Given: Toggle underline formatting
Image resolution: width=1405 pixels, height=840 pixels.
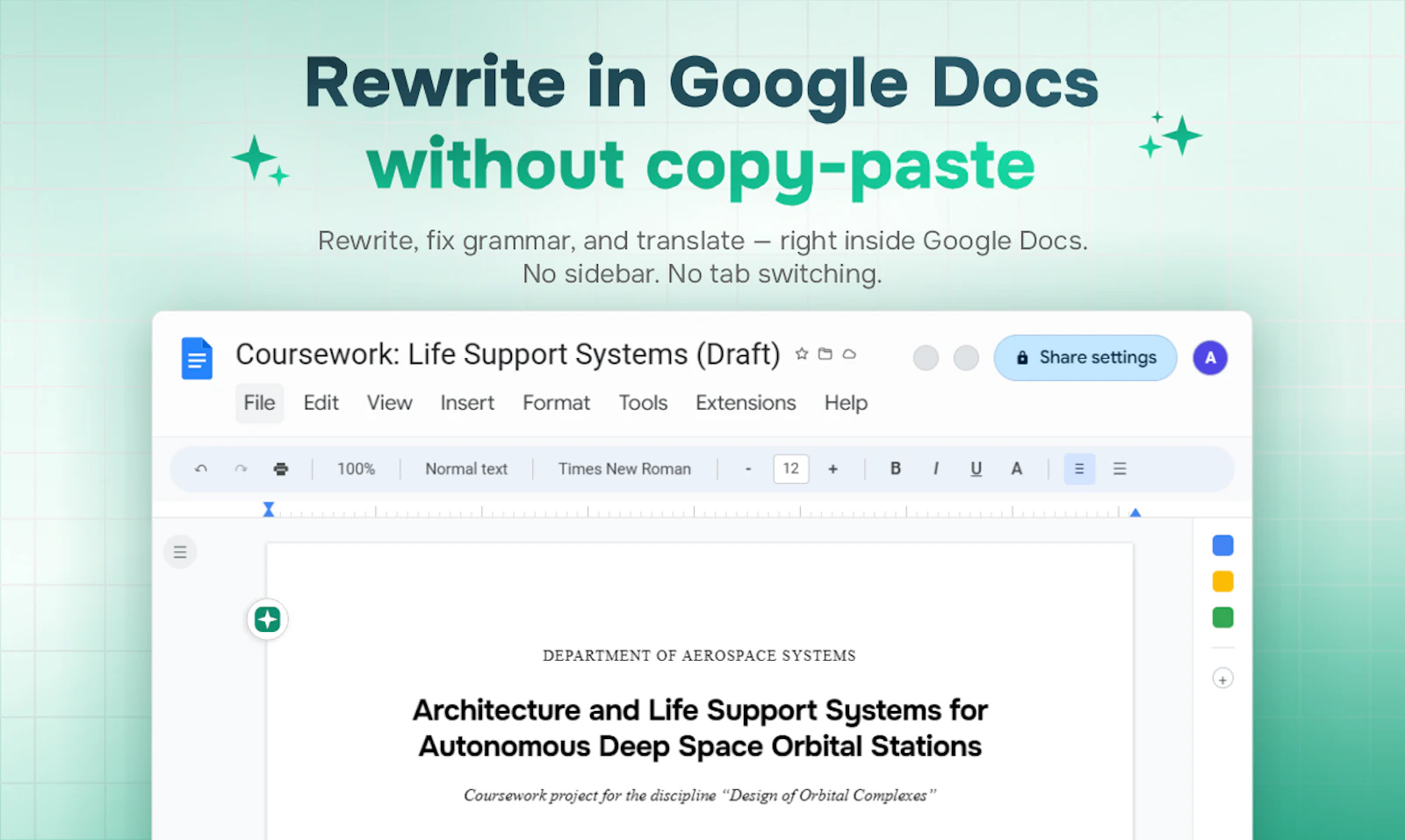Looking at the screenshot, I should tap(976, 469).
